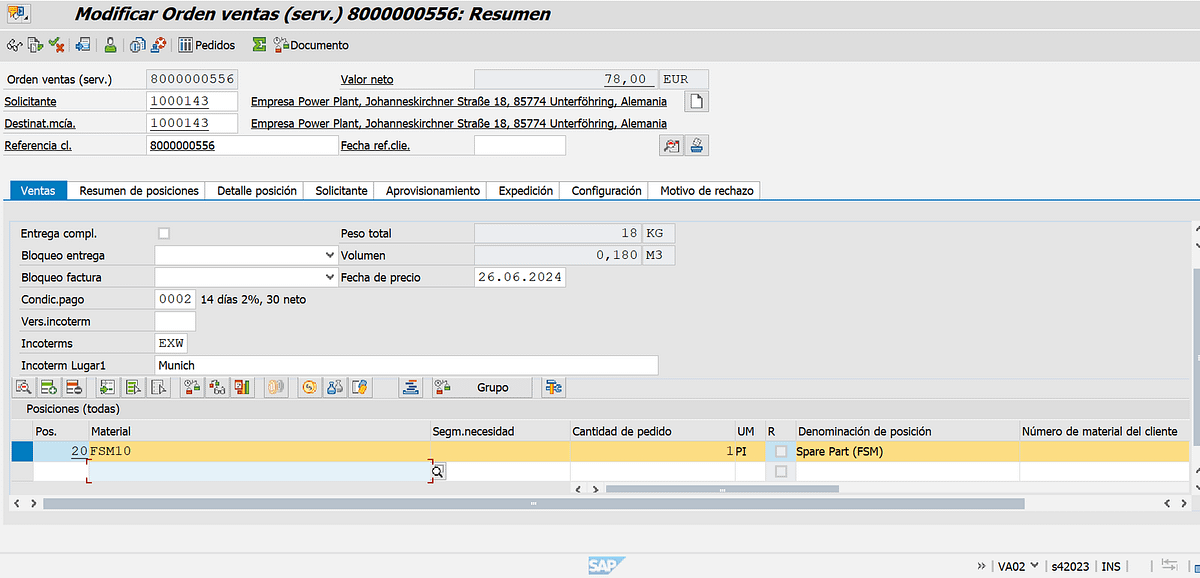The image size is (1200, 578).
Task: Click the flow-chart with lock icon left of hierarchy icon
Action: click(192, 387)
